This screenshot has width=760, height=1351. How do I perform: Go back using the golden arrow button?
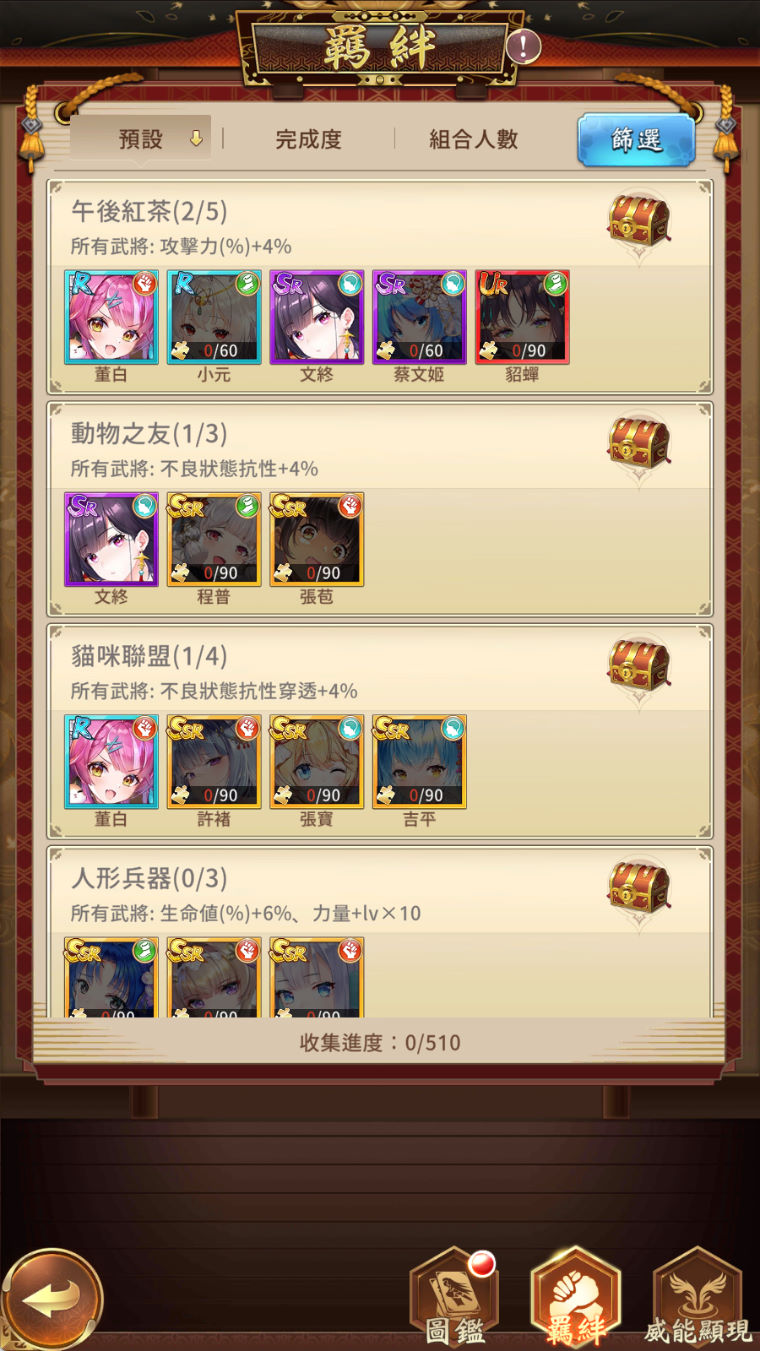[51, 1300]
